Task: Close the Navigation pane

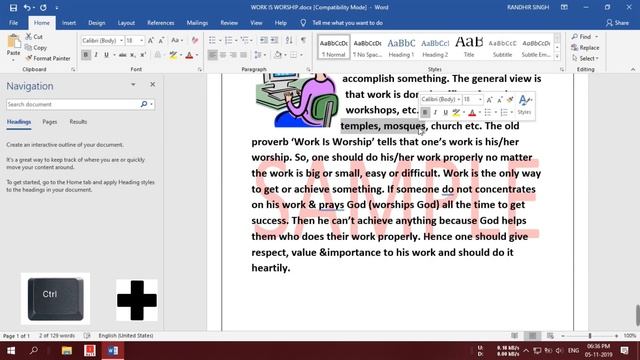Action: click(153, 84)
